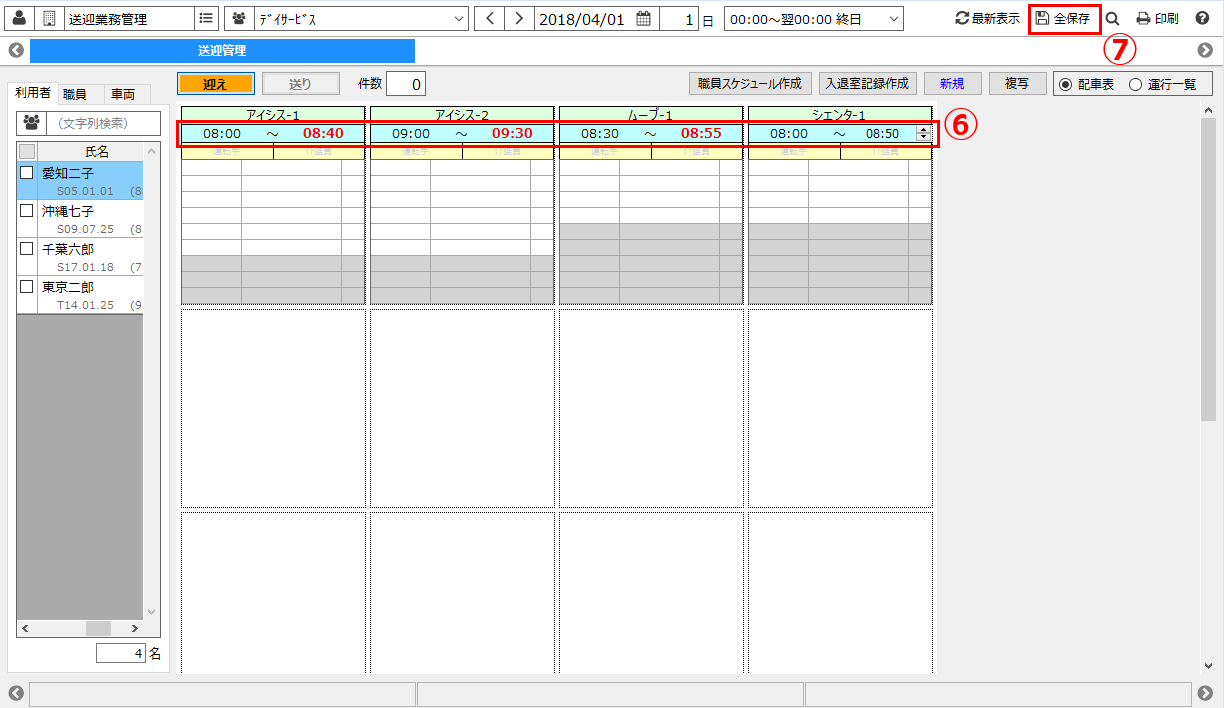This screenshot has width=1224, height=708.
Task: Open the list menu icon beside 送迎業務管理
Action: coord(205,18)
